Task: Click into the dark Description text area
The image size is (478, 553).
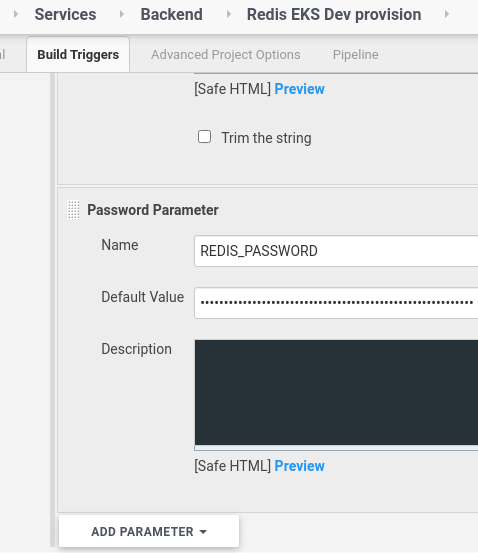Action: (x=336, y=393)
